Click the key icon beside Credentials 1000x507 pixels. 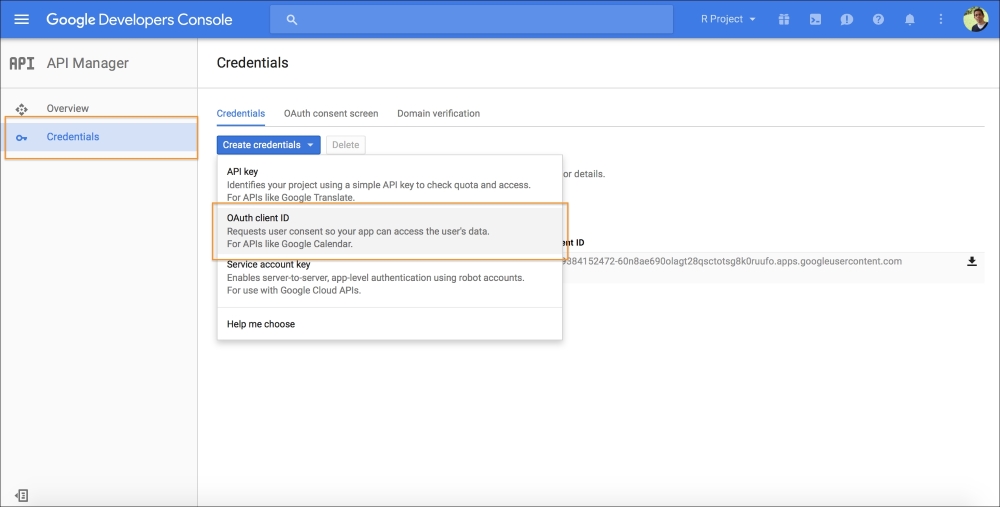pos(22,138)
